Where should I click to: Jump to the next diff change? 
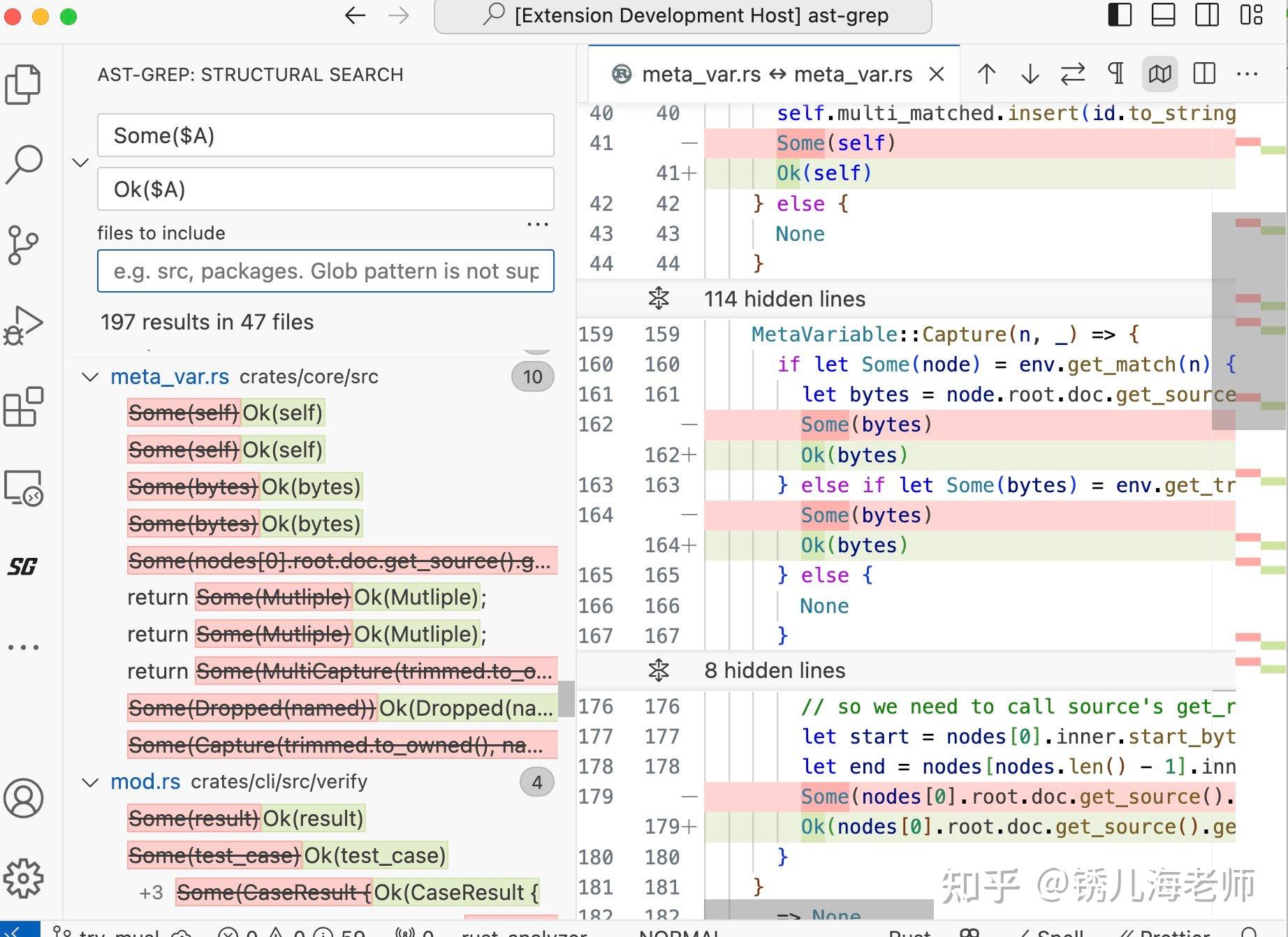[x=1030, y=74]
